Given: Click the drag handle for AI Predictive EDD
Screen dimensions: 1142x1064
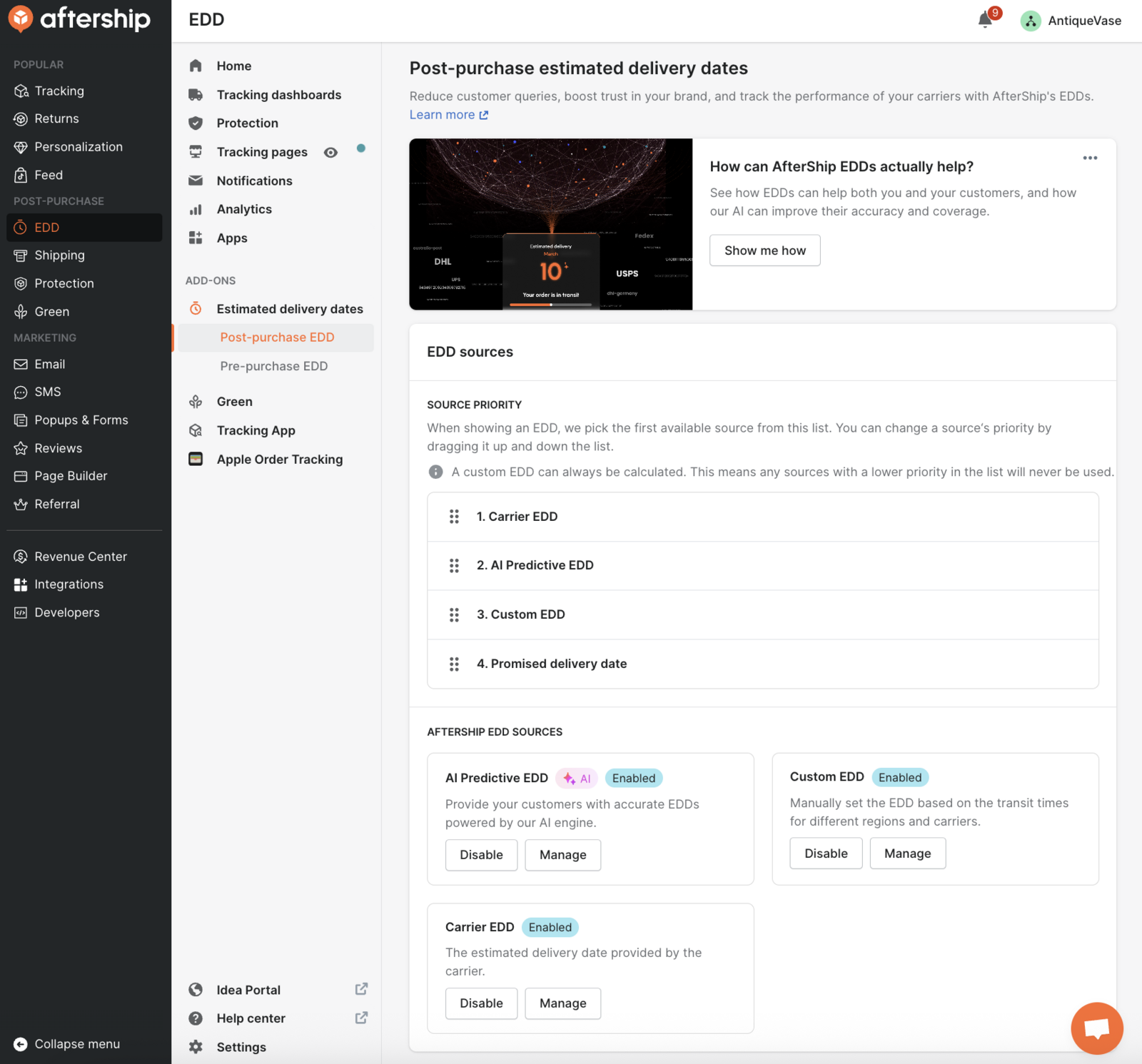Looking at the screenshot, I should click(454, 566).
